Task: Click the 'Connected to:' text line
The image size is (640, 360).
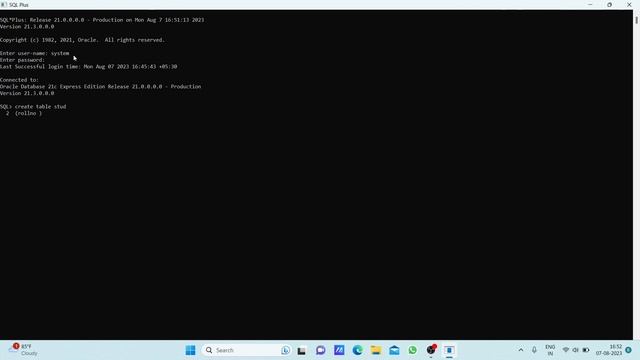Action: tap(19, 80)
